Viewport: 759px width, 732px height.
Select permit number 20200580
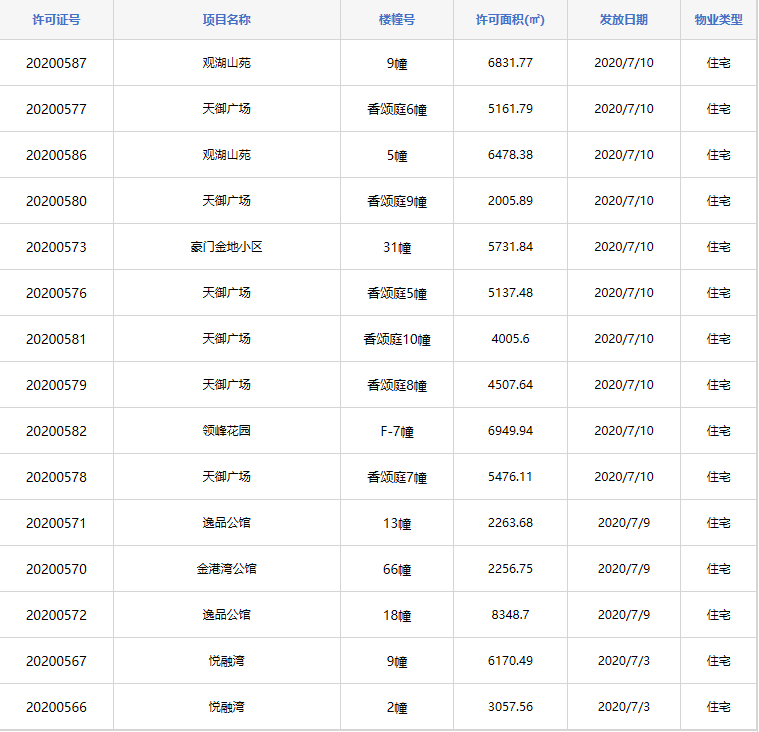point(56,201)
